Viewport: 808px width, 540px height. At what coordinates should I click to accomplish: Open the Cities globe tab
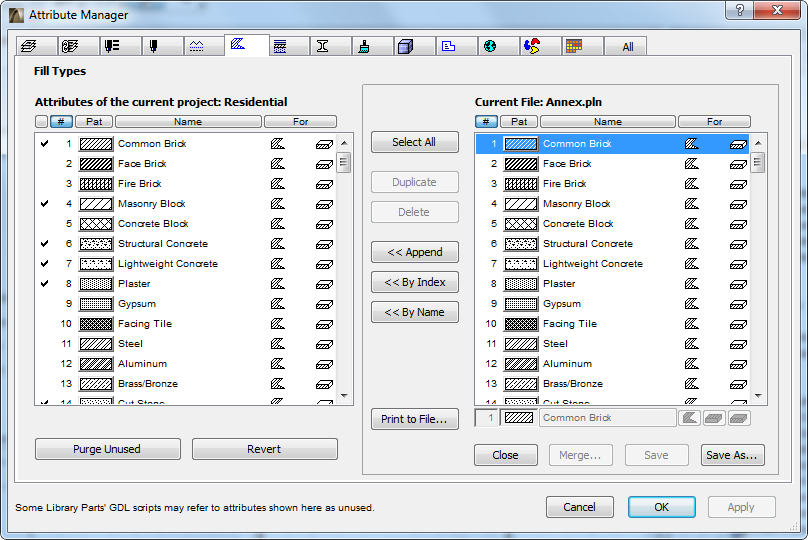pos(500,46)
